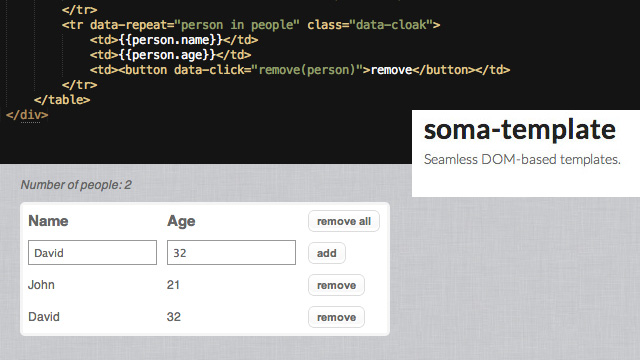Click the {{person.age}} code line
The width and height of the screenshot is (640, 360).
point(170,55)
